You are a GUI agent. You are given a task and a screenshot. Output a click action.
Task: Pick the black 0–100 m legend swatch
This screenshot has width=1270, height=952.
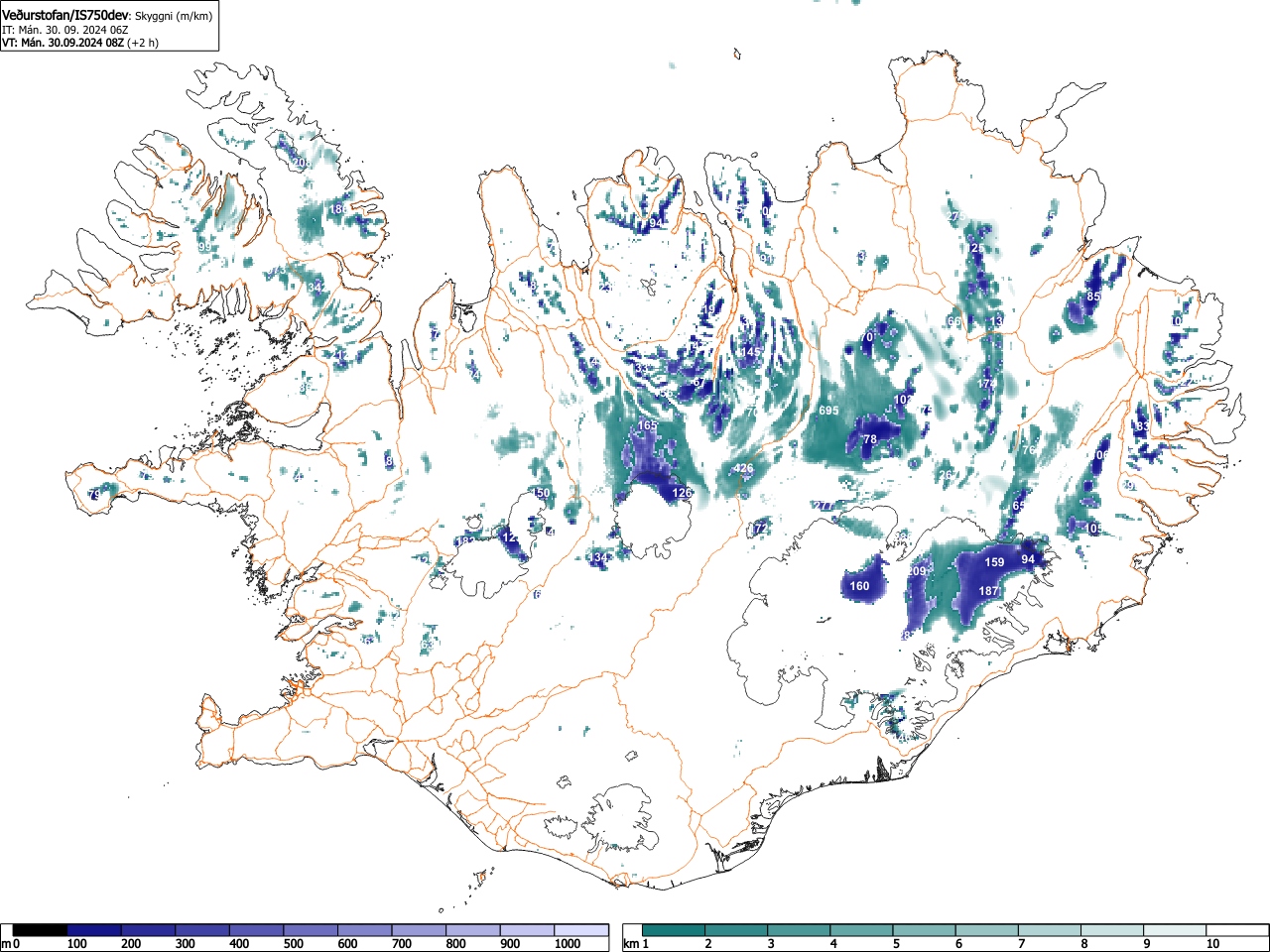(x=41, y=930)
